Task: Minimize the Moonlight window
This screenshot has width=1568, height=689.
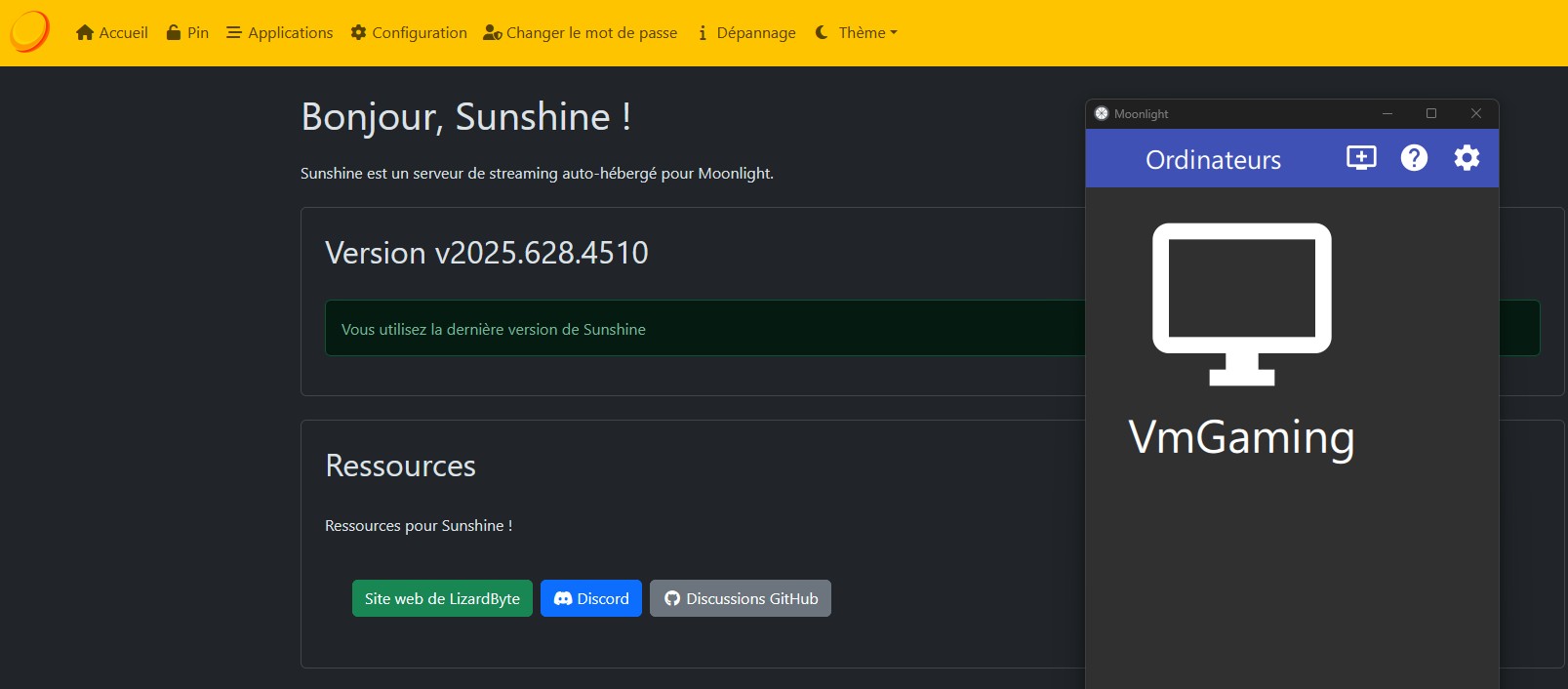Action: [x=1387, y=113]
